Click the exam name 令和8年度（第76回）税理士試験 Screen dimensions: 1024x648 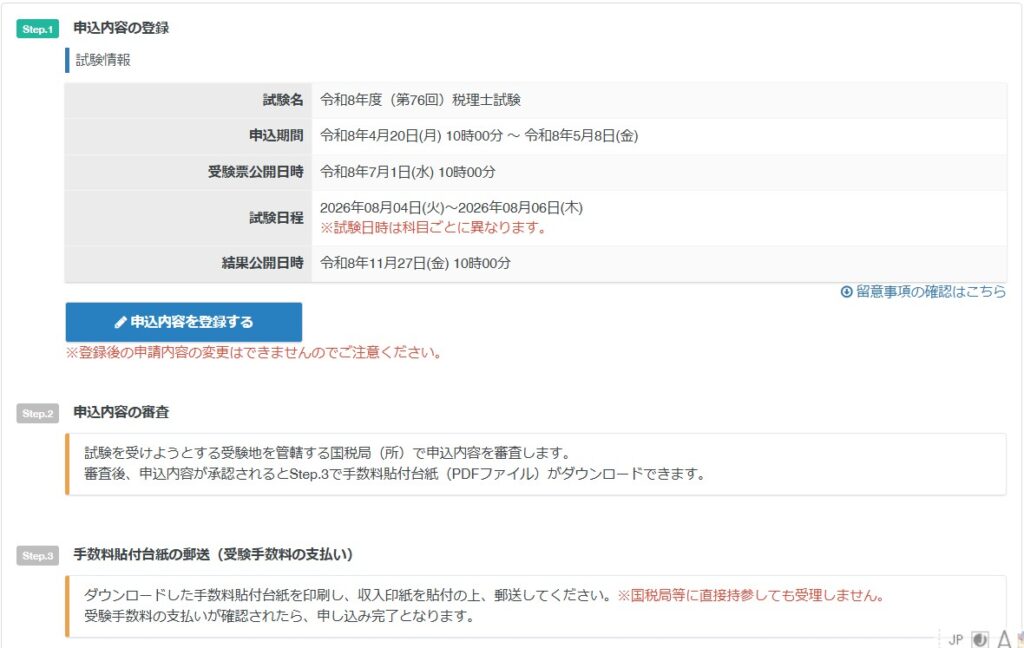(x=420, y=100)
